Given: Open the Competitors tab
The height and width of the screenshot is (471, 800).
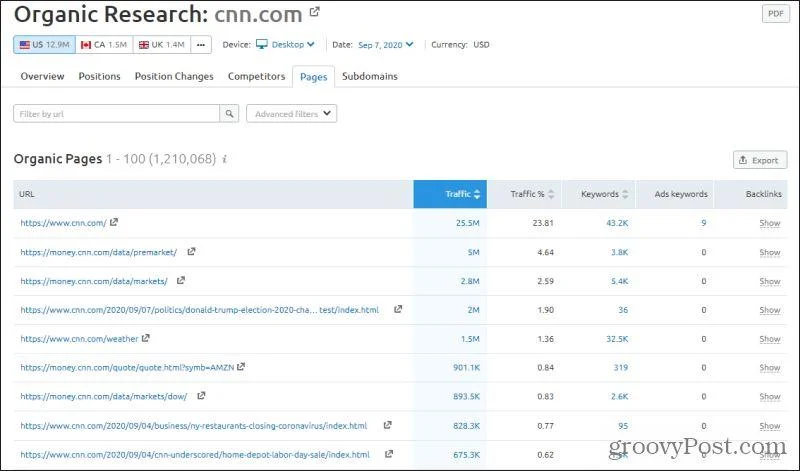Looking at the screenshot, I should [257, 76].
